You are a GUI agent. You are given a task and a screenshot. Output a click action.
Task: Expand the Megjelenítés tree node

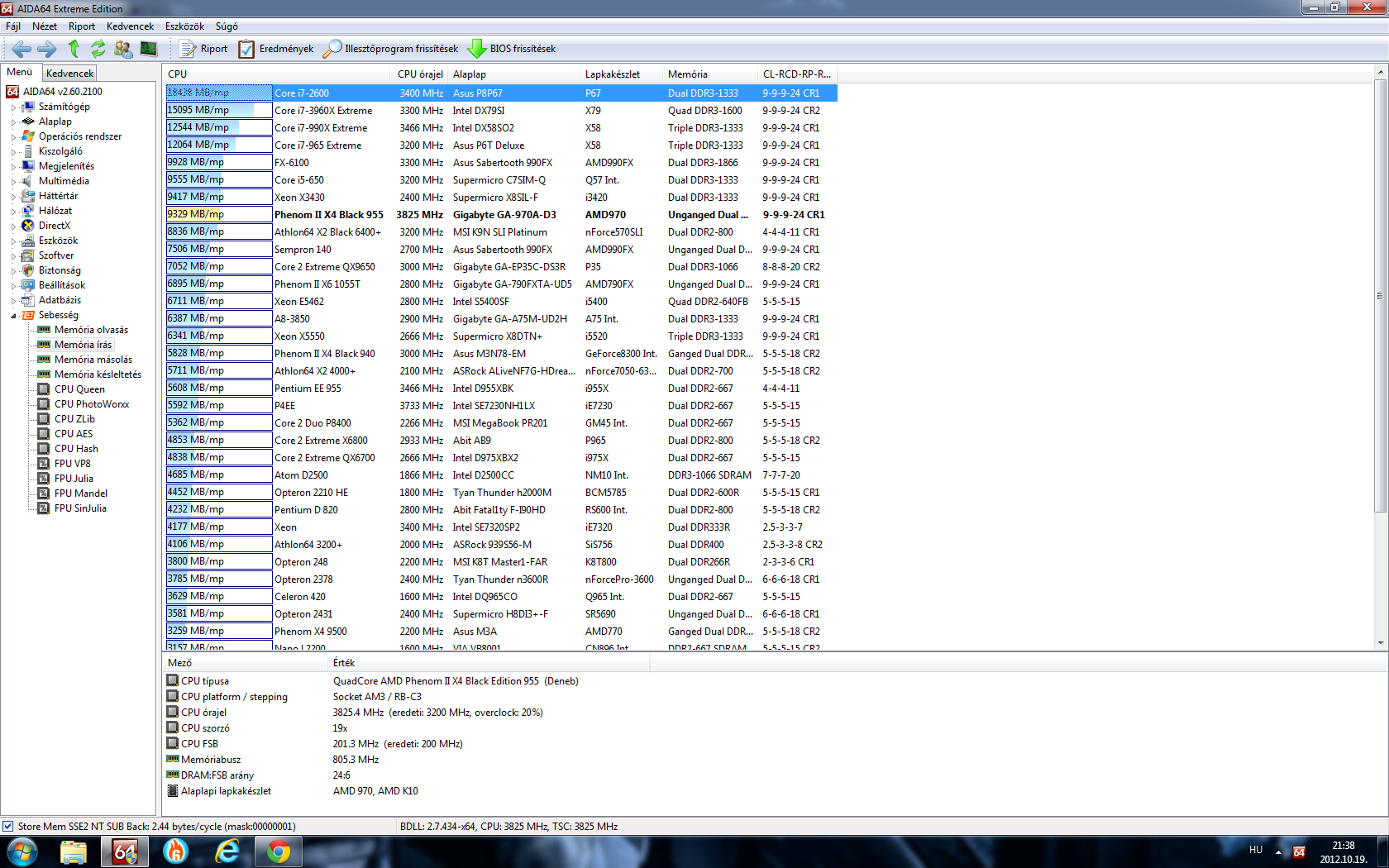pyautogui.click(x=13, y=167)
